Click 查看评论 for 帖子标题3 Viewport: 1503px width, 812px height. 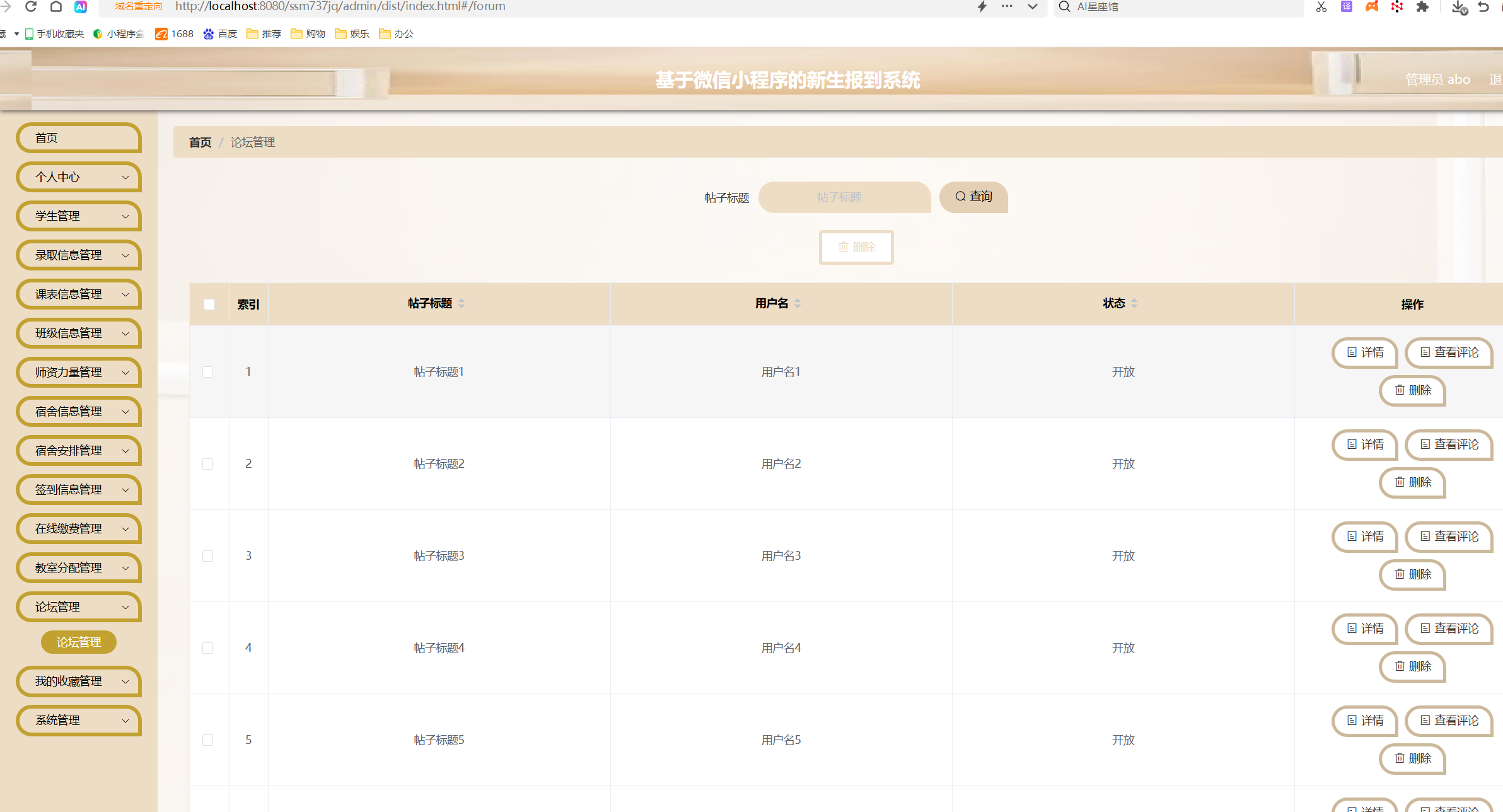click(x=1449, y=537)
